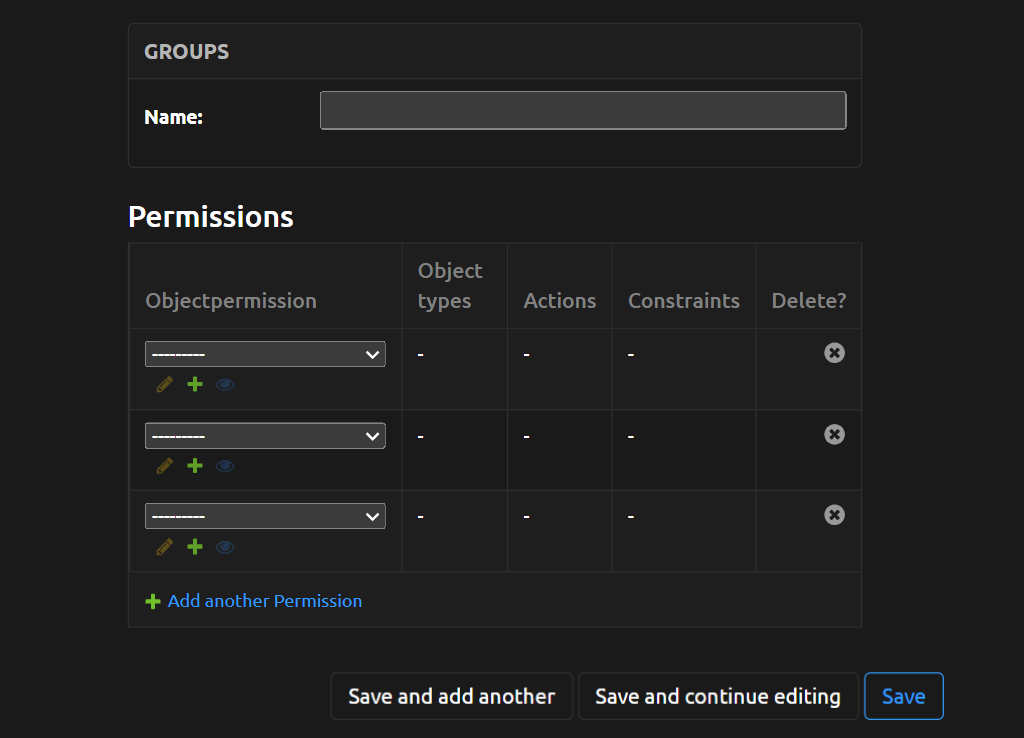
Task: Click the Add another Permission link
Action: [x=264, y=601]
